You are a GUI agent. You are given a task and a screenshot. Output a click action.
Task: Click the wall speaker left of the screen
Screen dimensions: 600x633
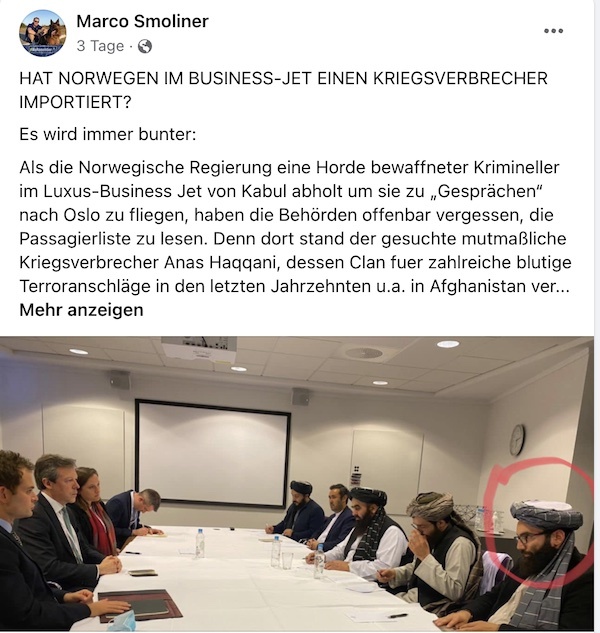pyautogui.click(x=120, y=380)
